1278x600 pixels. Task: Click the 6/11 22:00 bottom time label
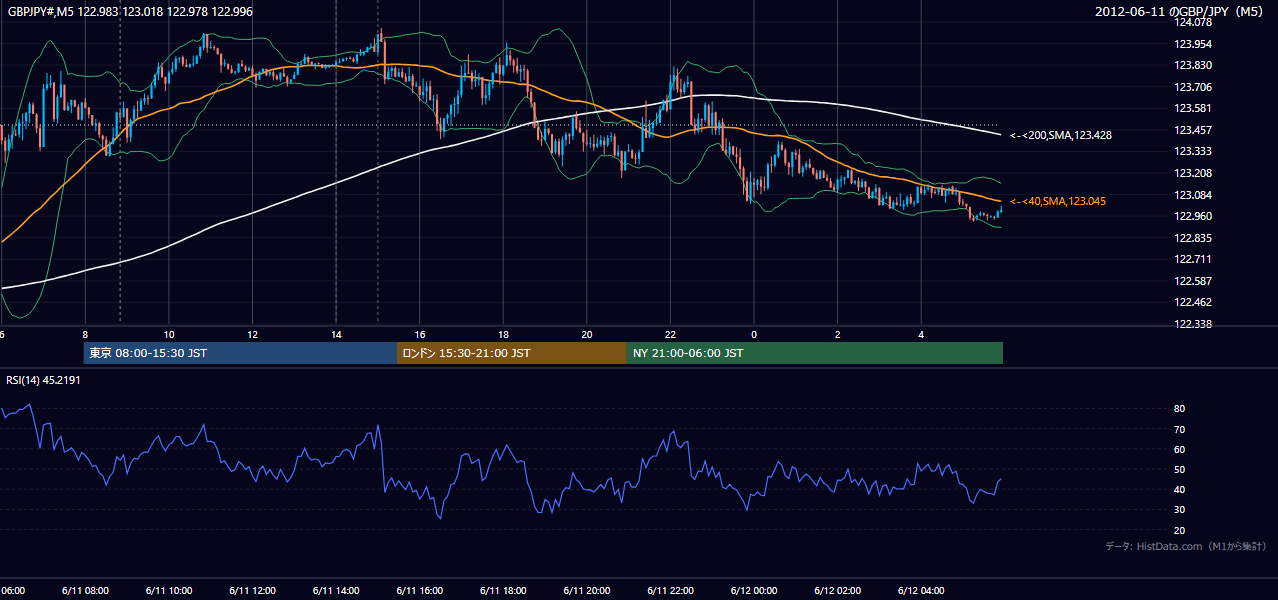pyautogui.click(x=671, y=590)
